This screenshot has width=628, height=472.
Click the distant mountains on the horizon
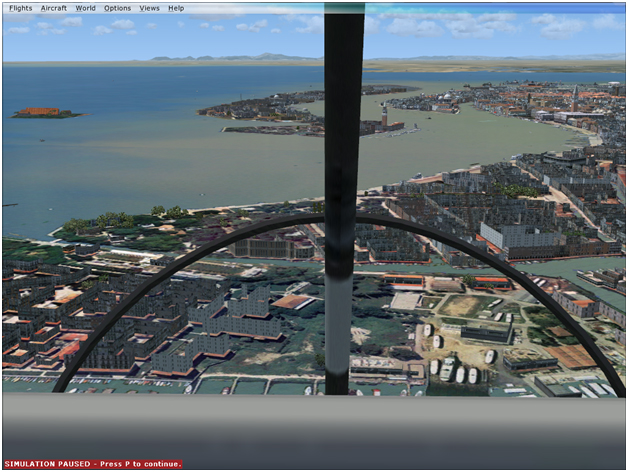[236, 57]
